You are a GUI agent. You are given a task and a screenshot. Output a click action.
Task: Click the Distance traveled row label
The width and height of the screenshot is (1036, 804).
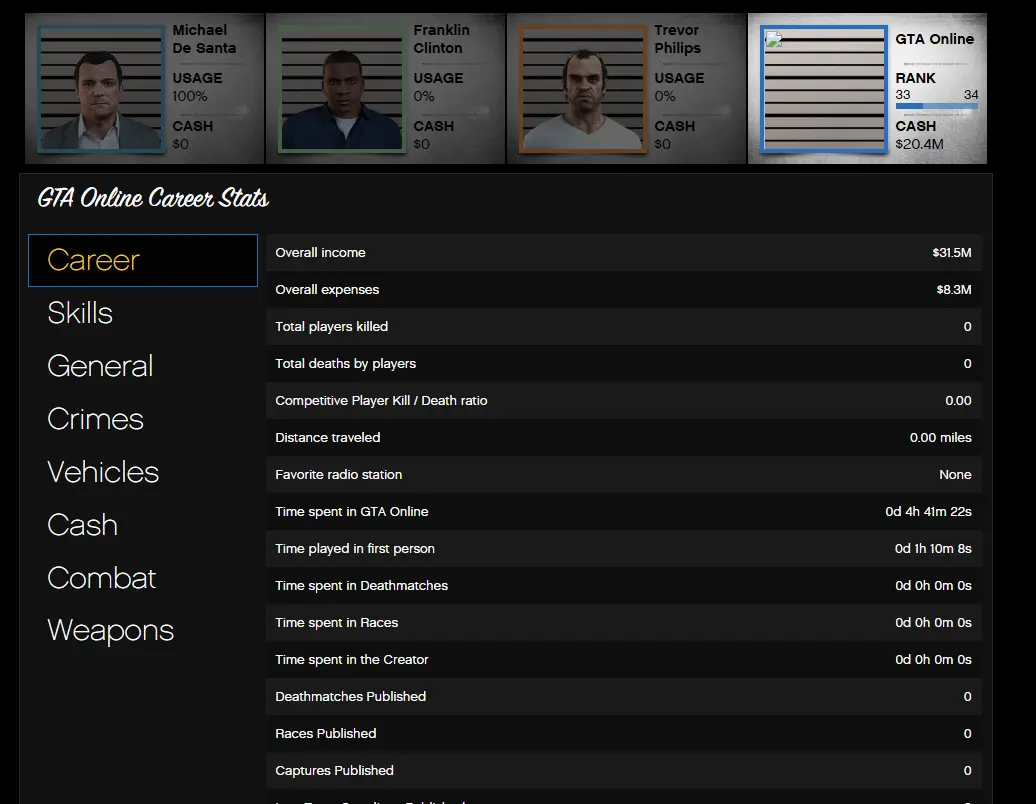(x=328, y=437)
